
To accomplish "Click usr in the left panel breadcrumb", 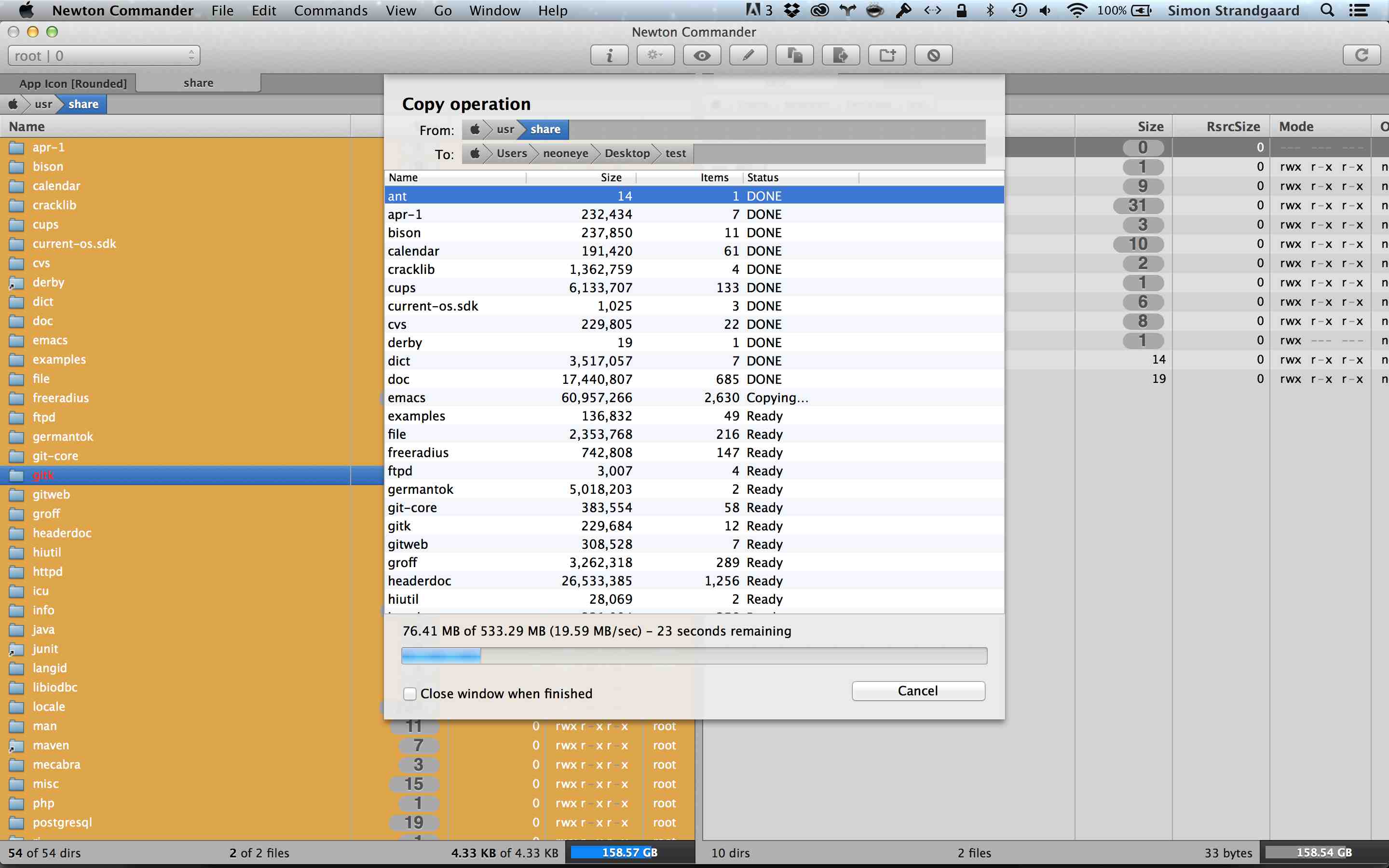I will coord(43,104).
